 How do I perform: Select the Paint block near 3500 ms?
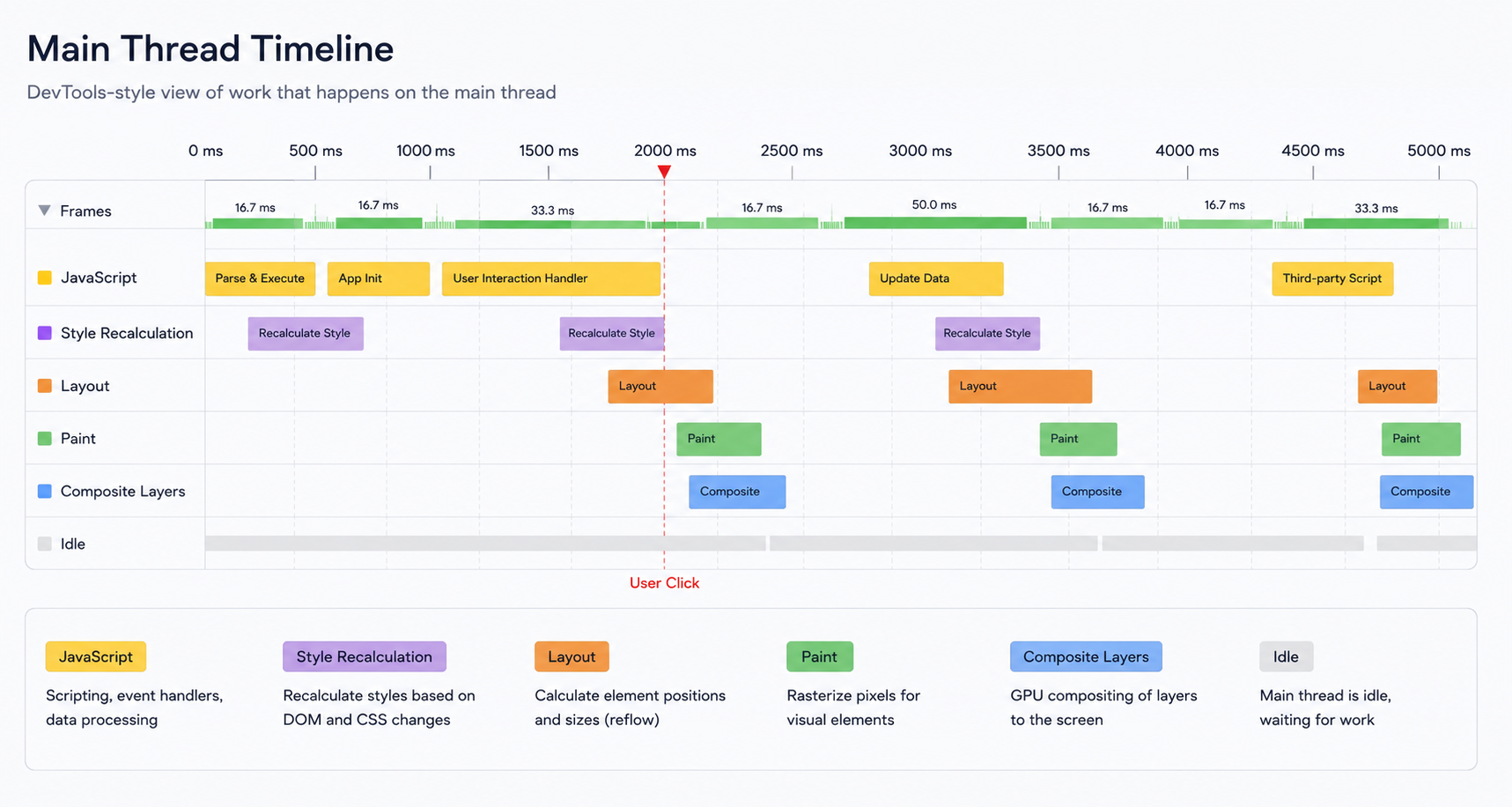click(x=1078, y=440)
